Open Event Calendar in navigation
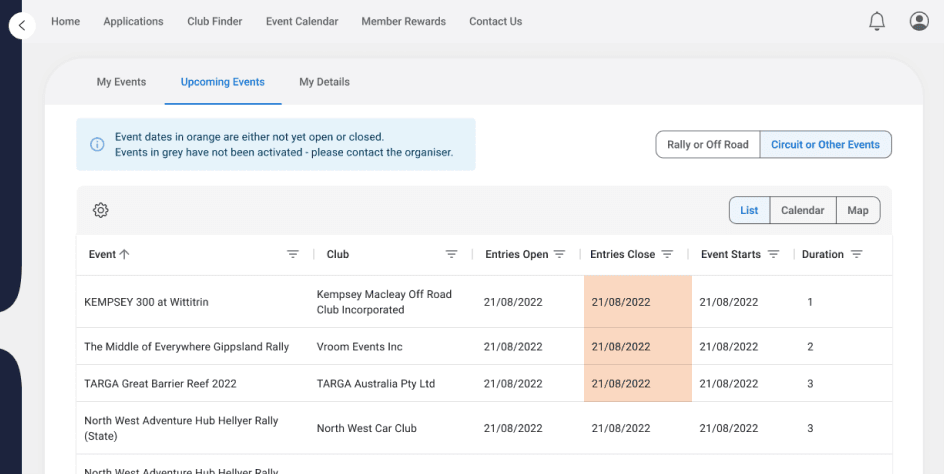Screen dimensions: 944x474 [302, 21]
